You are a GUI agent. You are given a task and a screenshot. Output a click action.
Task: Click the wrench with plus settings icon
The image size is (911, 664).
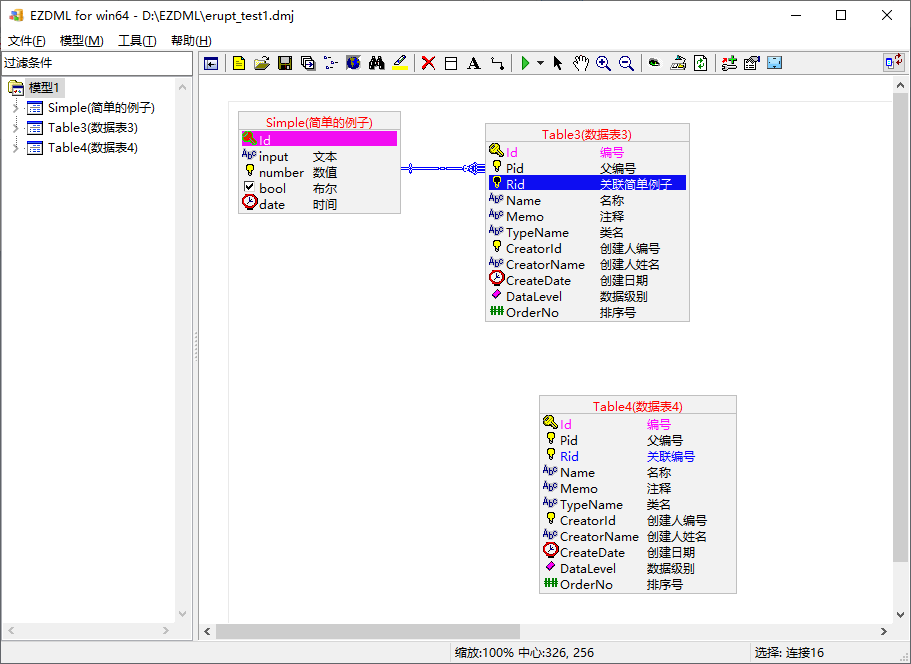pos(729,63)
